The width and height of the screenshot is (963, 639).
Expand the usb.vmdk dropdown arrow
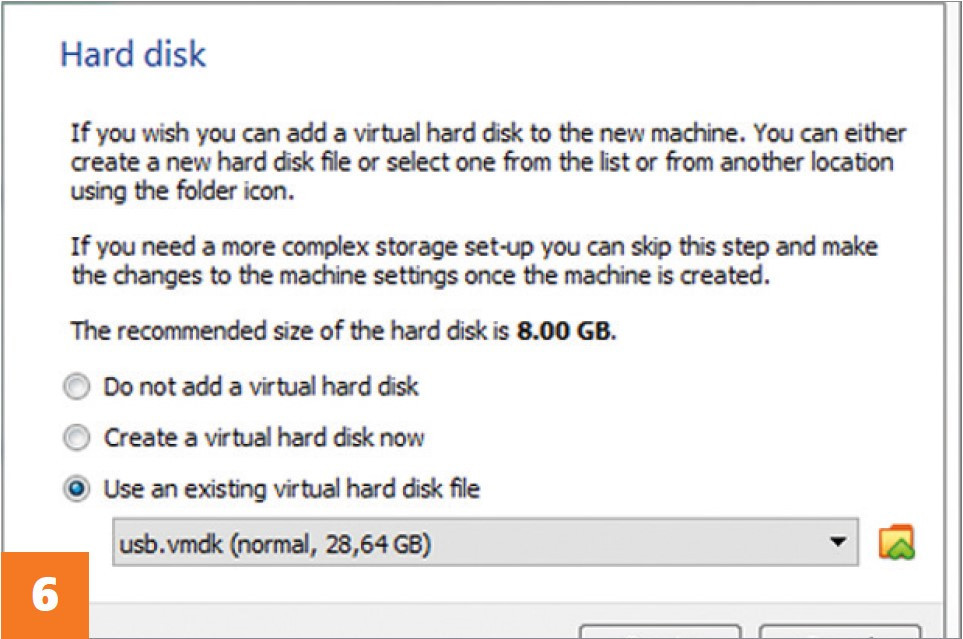pyautogui.click(x=838, y=542)
